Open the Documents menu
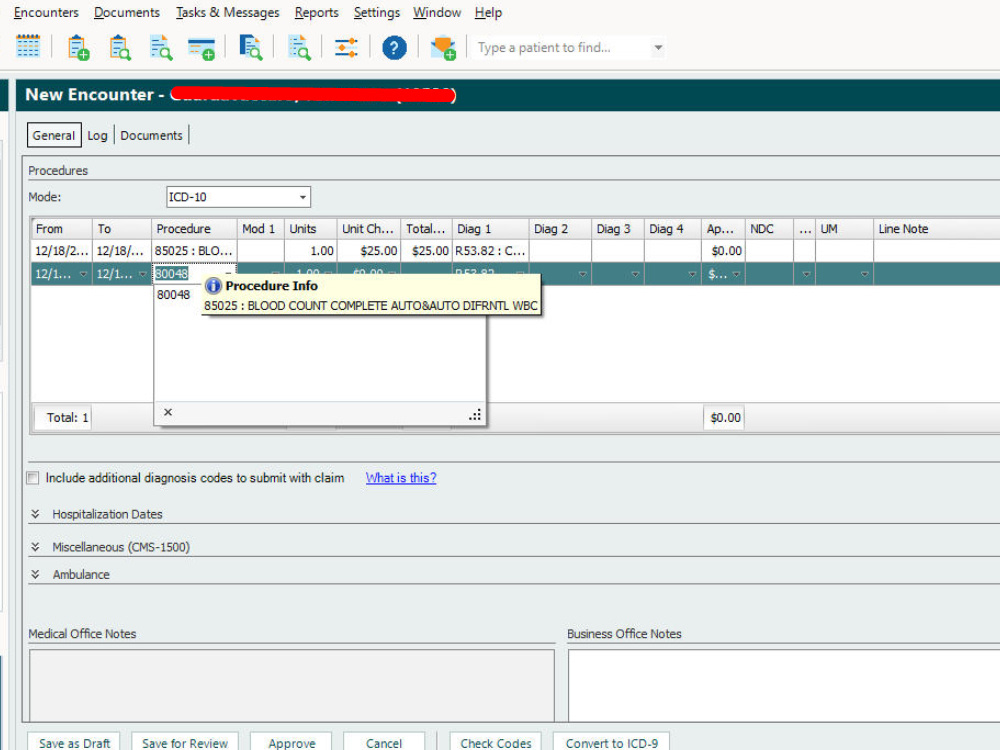The width and height of the screenshot is (1000, 750). pos(126,12)
